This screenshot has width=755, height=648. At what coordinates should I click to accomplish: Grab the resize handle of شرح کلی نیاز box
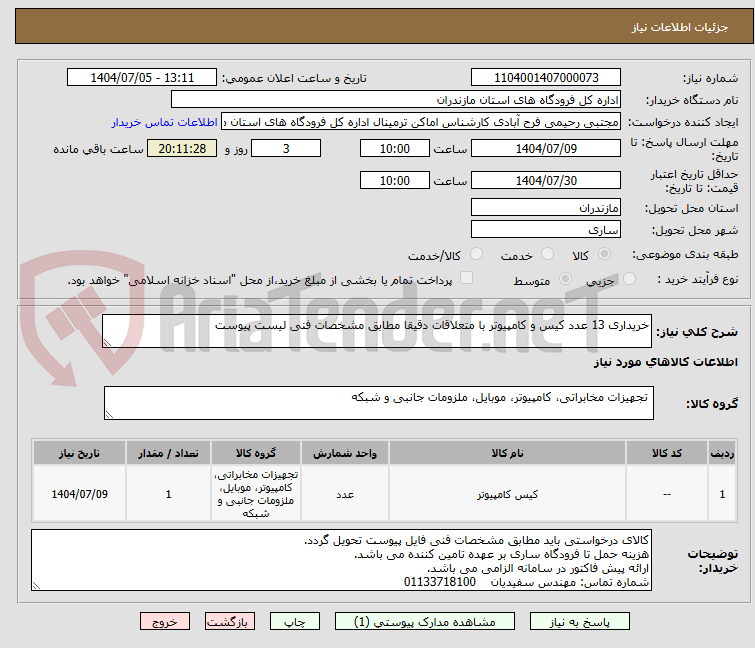tap(107, 343)
